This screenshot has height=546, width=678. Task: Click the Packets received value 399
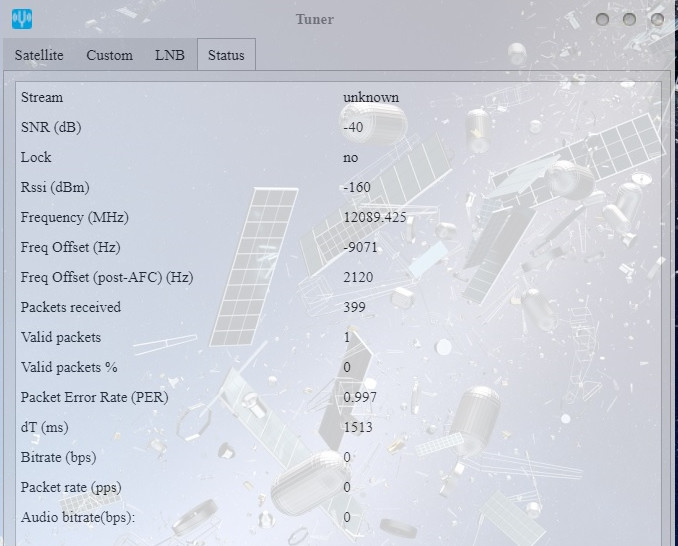coord(354,307)
